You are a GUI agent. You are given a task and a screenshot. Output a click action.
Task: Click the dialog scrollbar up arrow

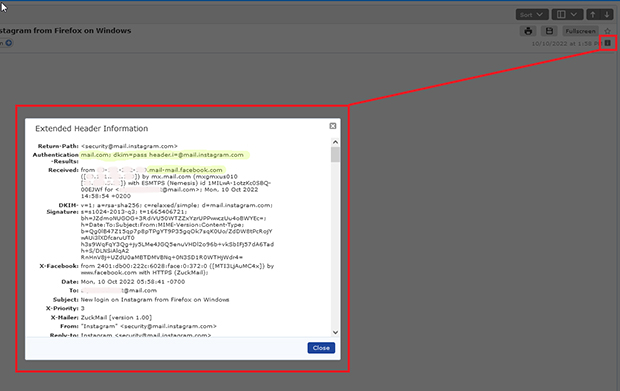coord(335,142)
